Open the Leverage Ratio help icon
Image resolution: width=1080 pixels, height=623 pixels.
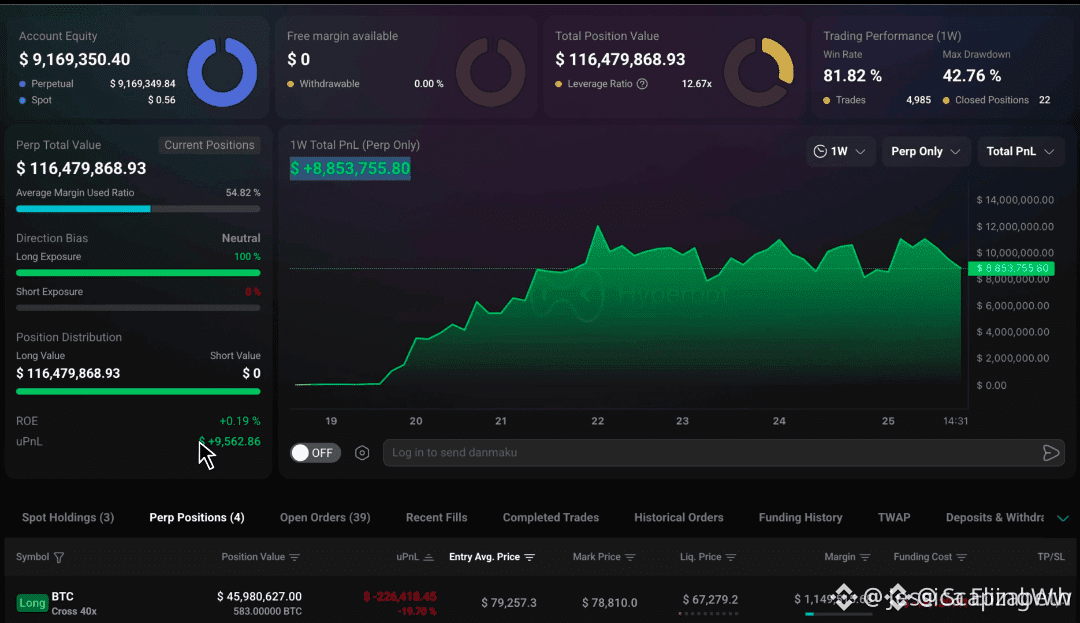[x=642, y=84]
